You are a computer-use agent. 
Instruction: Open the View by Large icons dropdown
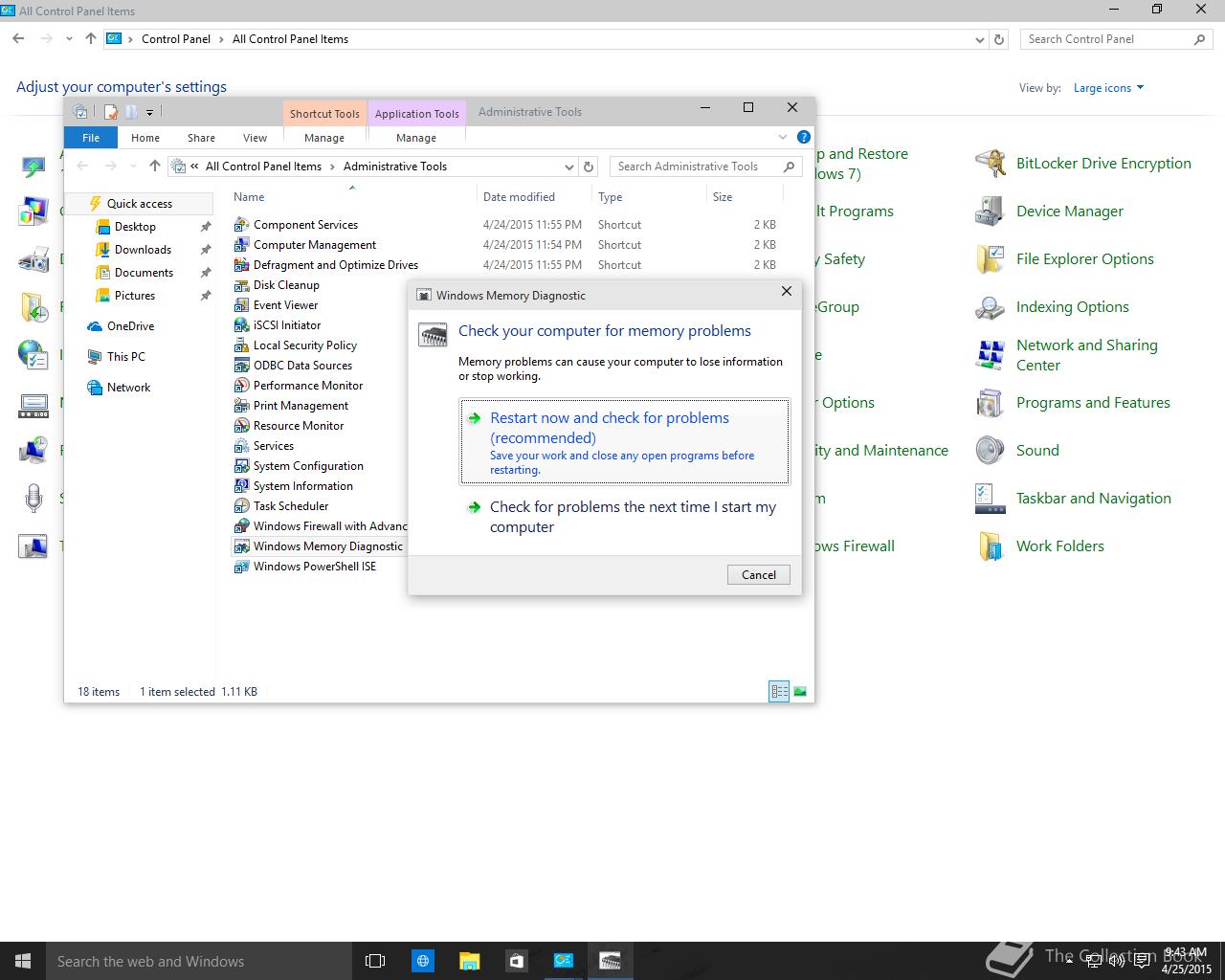pos(1108,88)
